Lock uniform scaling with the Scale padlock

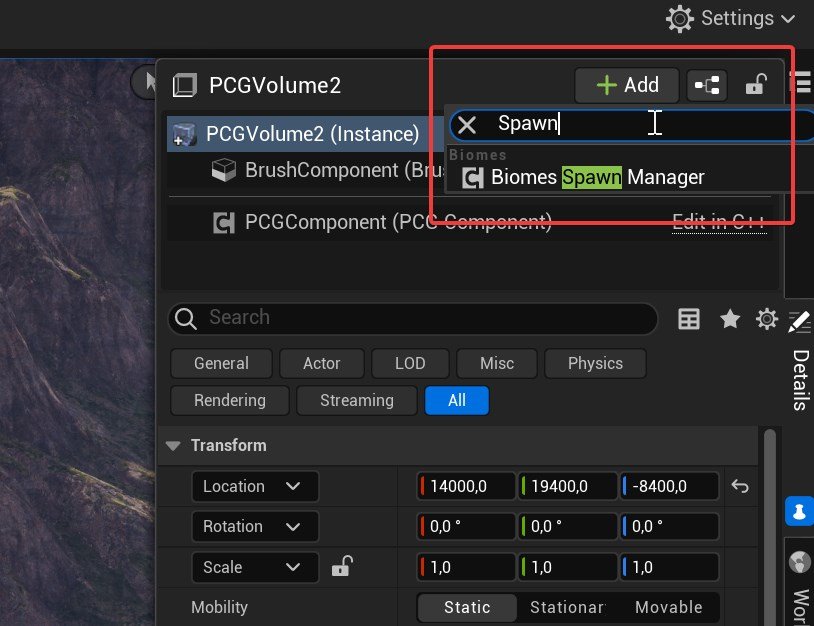coord(341,566)
